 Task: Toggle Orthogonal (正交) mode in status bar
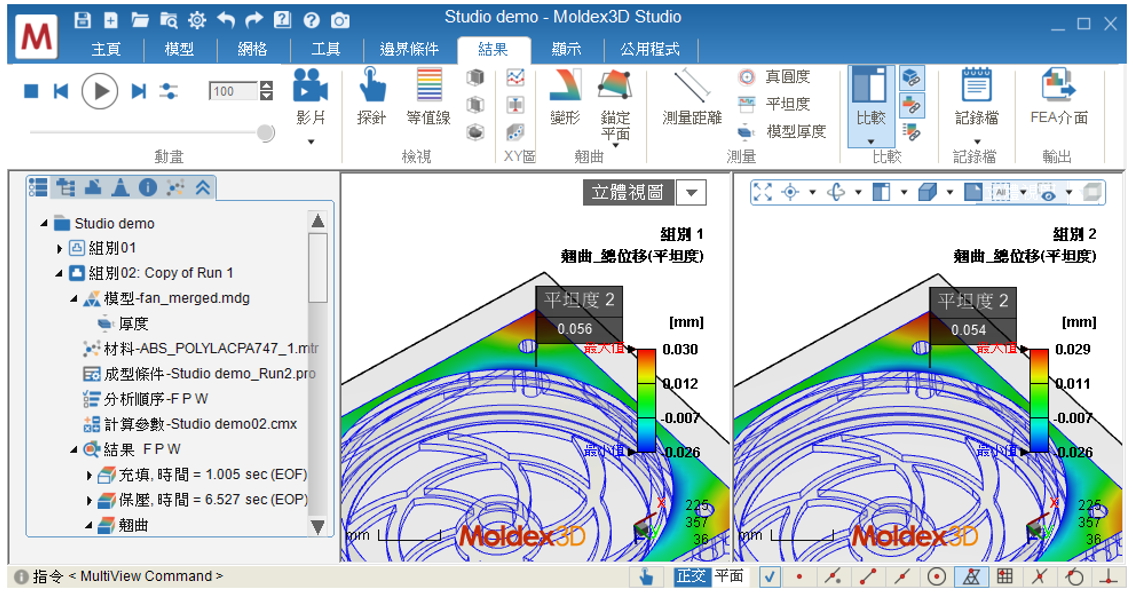(691, 576)
